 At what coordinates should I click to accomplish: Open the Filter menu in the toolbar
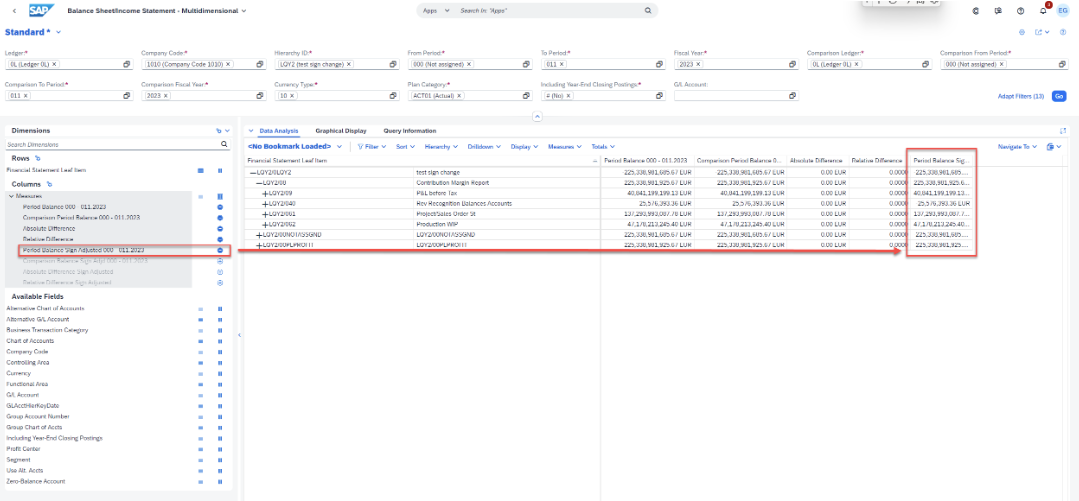(372, 147)
